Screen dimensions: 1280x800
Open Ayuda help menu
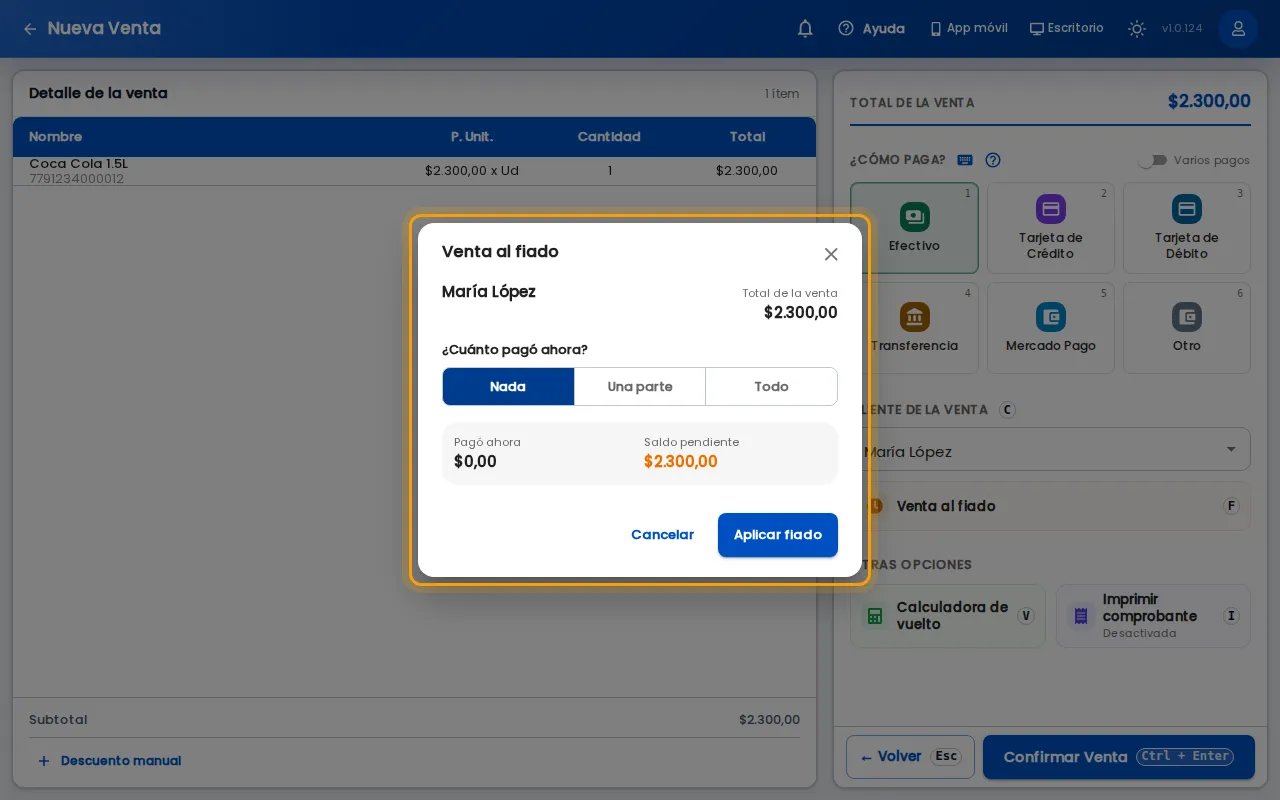click(x=871, y=29)
